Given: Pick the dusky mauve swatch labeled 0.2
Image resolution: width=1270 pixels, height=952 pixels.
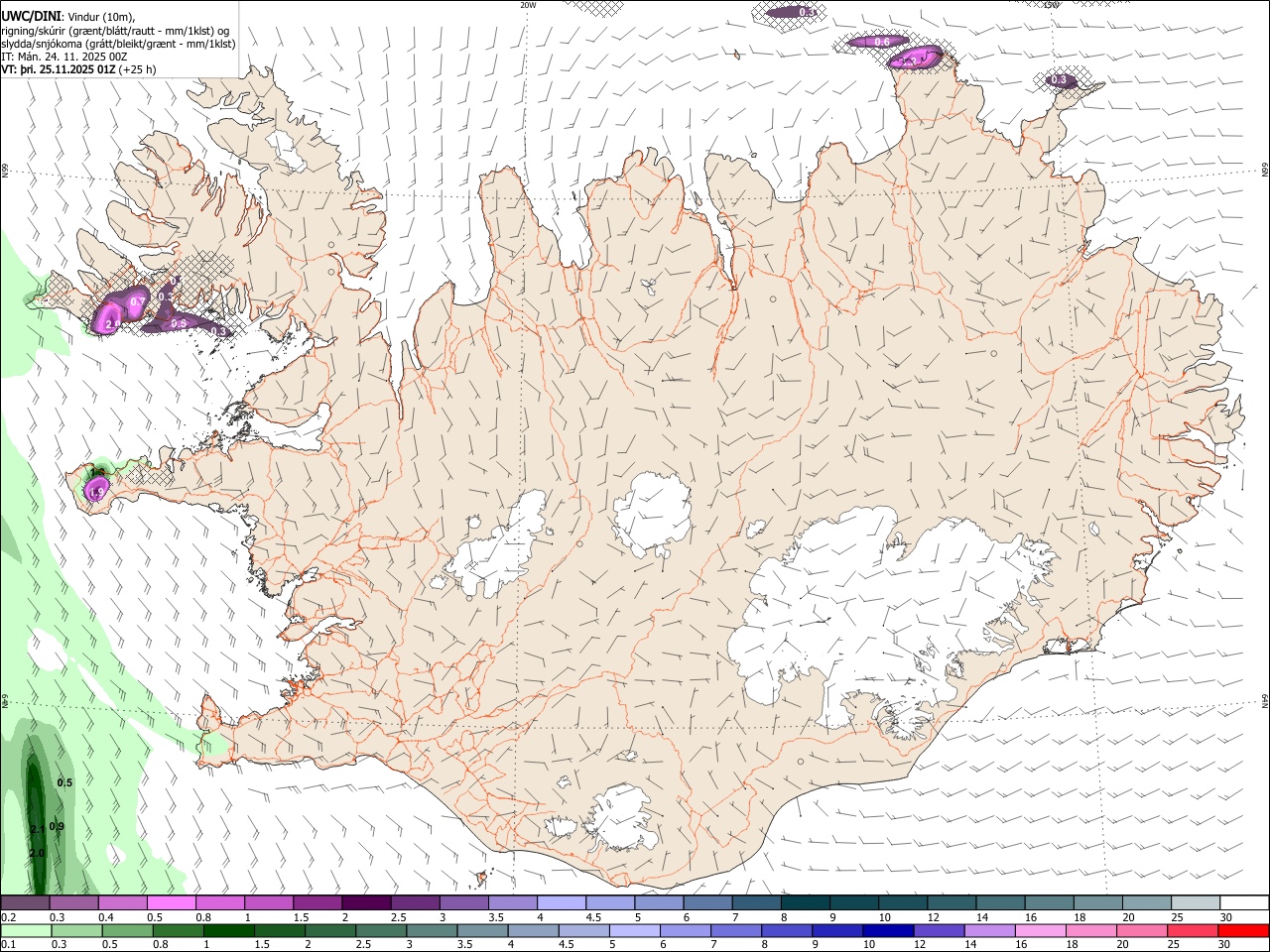Looking at the screenshot, I should pyautogui.click(x=25, y=902).
